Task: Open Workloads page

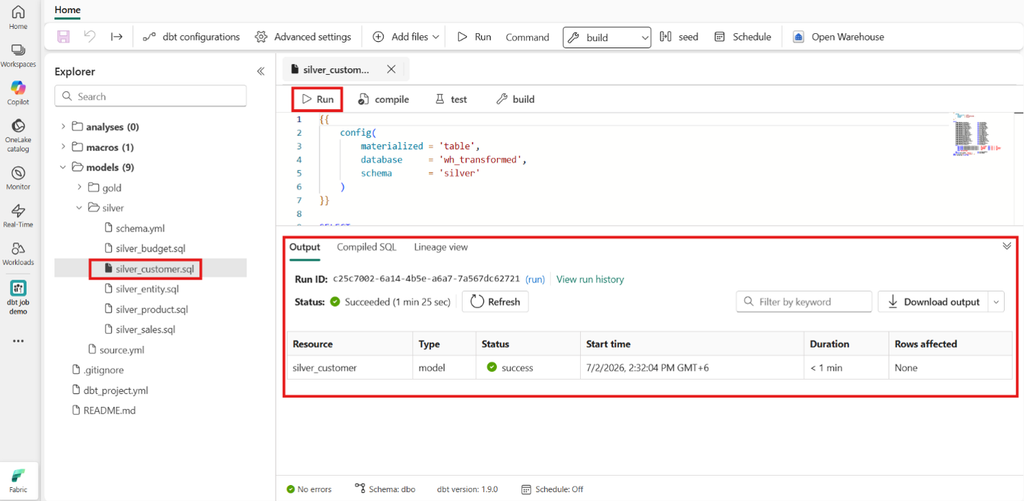Action: [18, 253]
